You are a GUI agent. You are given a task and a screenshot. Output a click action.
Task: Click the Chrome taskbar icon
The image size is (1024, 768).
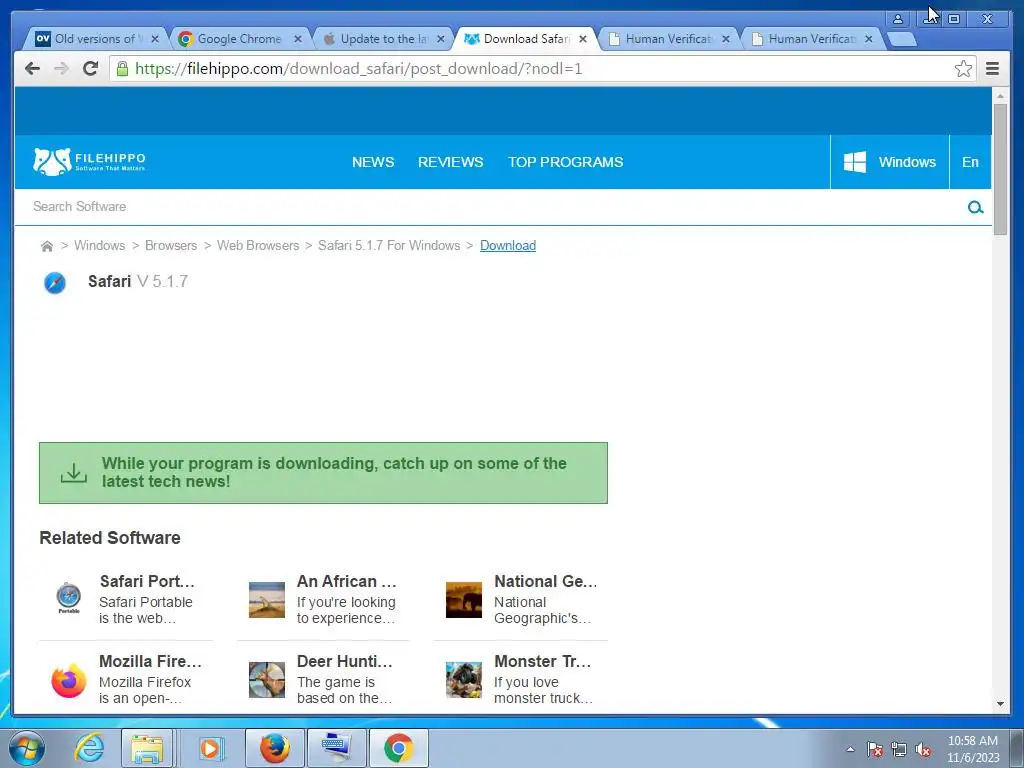pyautogui.click(x=398, y=748)
